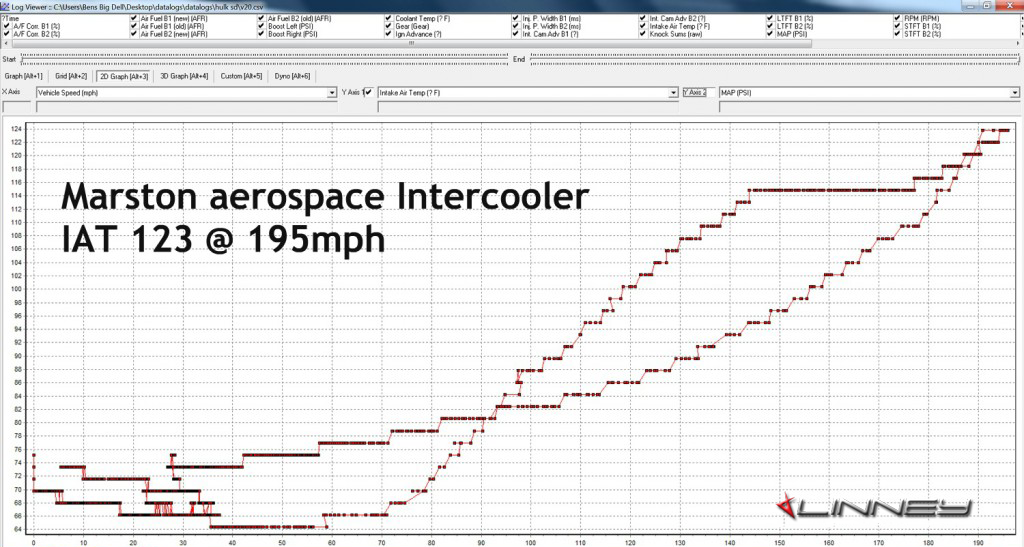Click the channel list horizontal scrollbar
Screen dimensions: 1024x547
(x=411, y=44)
